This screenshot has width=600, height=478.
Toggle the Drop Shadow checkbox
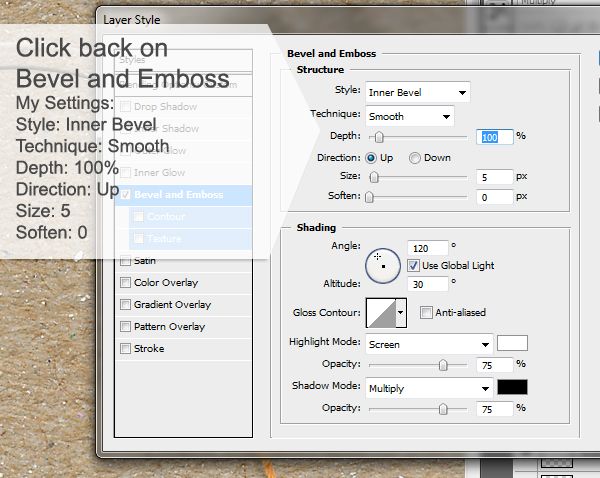coord(125,106)
